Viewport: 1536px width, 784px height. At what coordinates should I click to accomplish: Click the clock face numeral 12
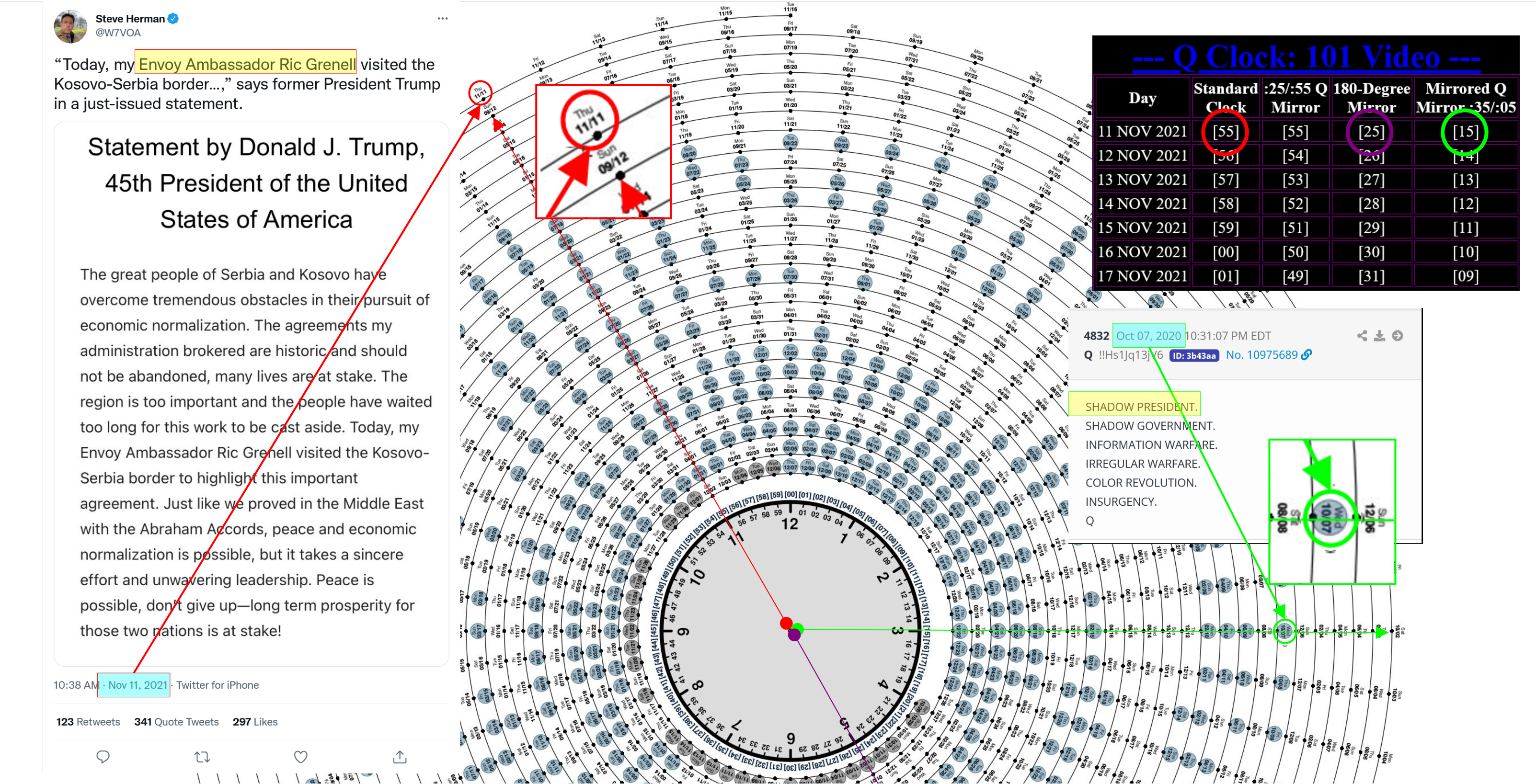(790, 523)
